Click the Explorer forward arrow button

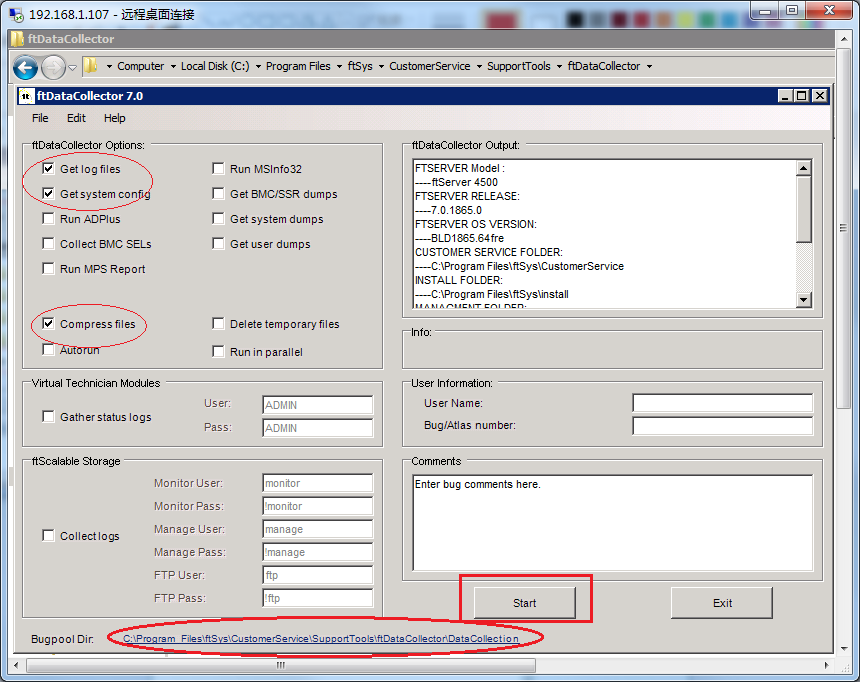[x=53, y=67]
